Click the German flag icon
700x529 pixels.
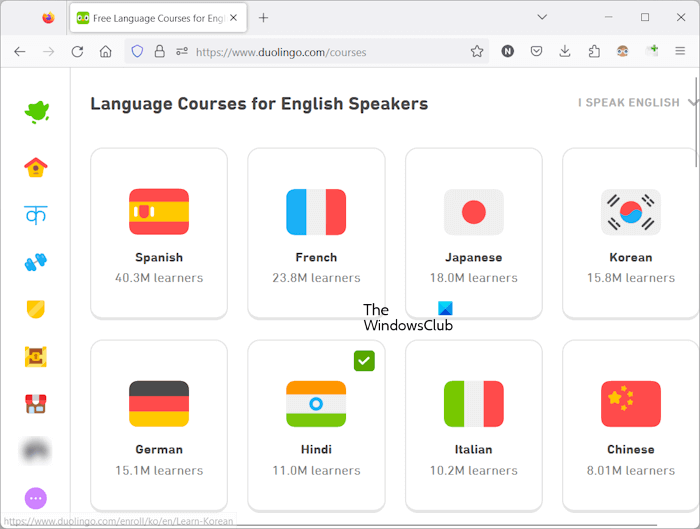click(x=159, y=404)
